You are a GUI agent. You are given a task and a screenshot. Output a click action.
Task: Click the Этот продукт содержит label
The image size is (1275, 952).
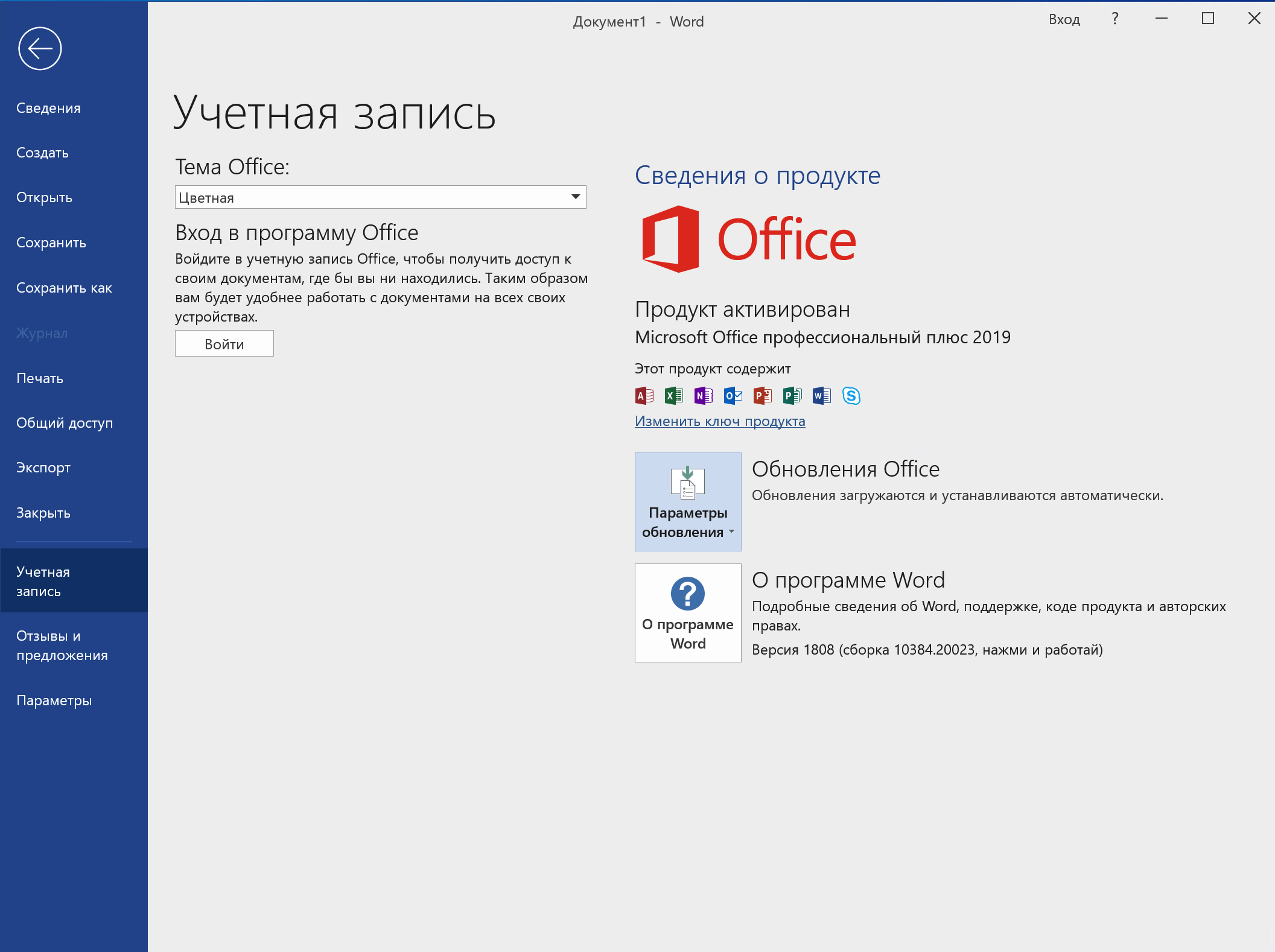point(713,369)
